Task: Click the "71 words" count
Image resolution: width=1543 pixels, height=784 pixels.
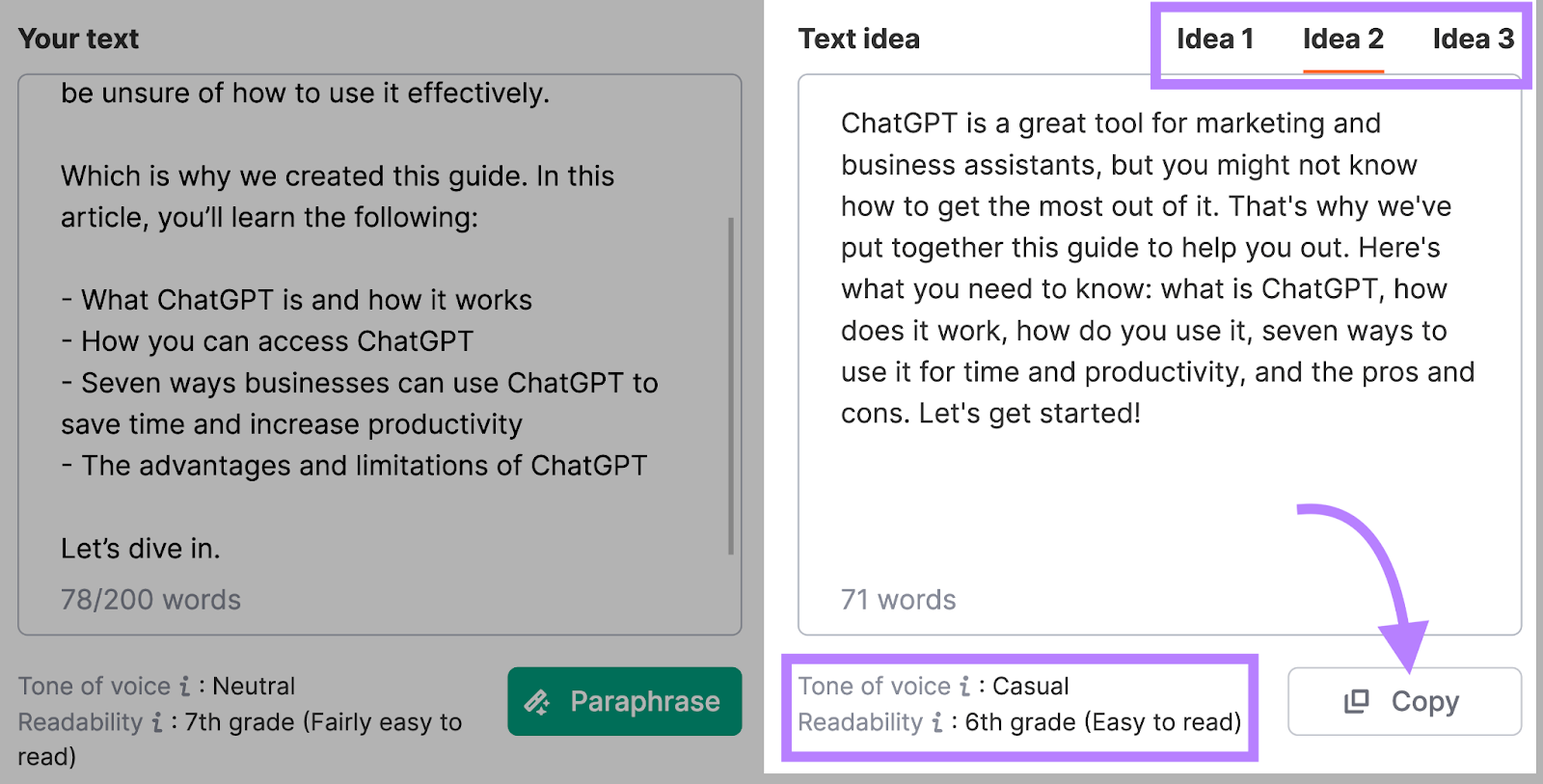Action: pyautogui.click(x=898, y=600)
